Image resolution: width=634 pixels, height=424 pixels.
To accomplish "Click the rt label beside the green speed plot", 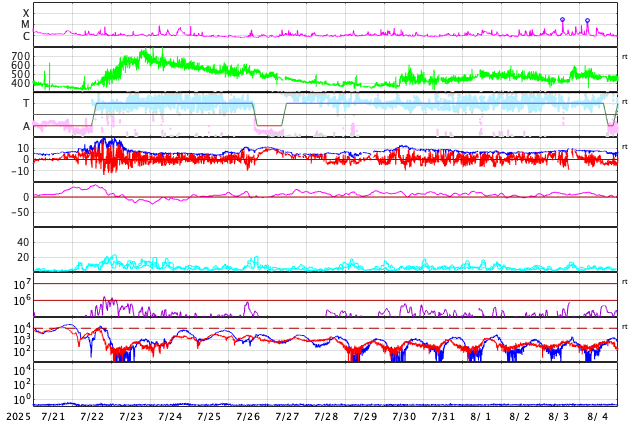I will click(x=625, y=57).
